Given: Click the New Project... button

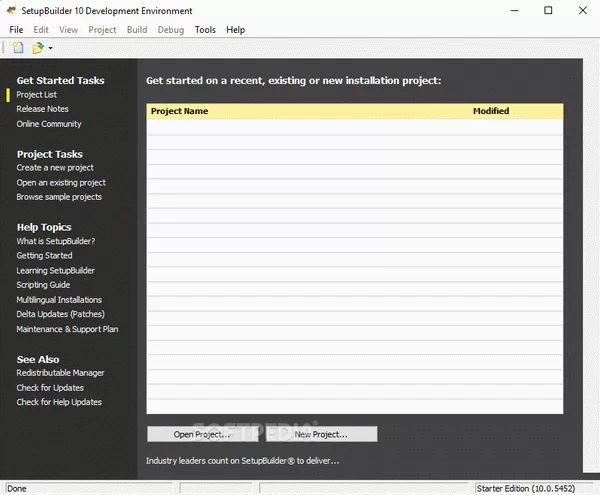Looking at the screenshot, I should [321, 434].
